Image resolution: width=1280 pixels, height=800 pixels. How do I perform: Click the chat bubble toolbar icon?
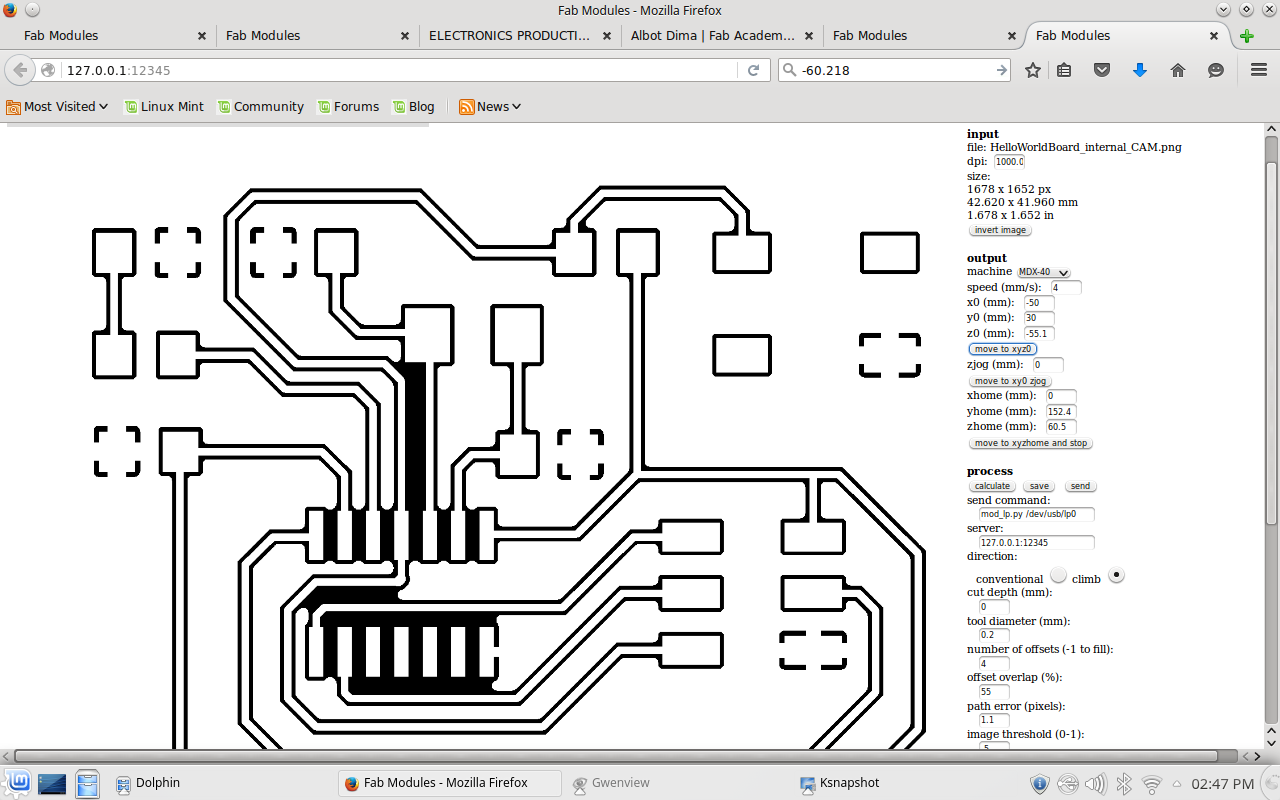pyautogui.click(x=1216, y=70)
